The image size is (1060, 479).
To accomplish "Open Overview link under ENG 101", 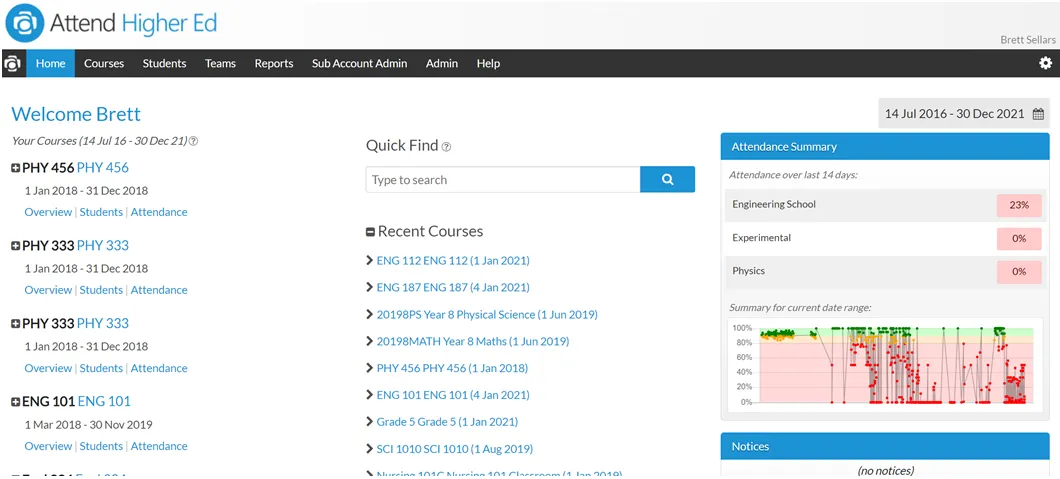I will (x=48, y=446).
